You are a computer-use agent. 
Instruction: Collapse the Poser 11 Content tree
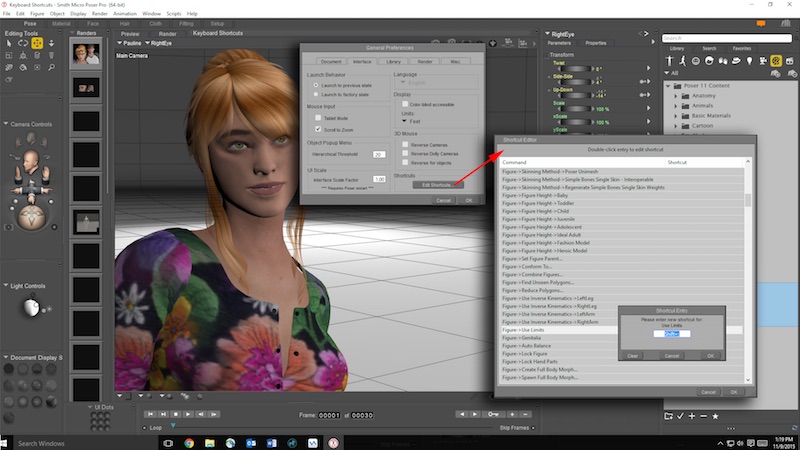coord(668,86)
